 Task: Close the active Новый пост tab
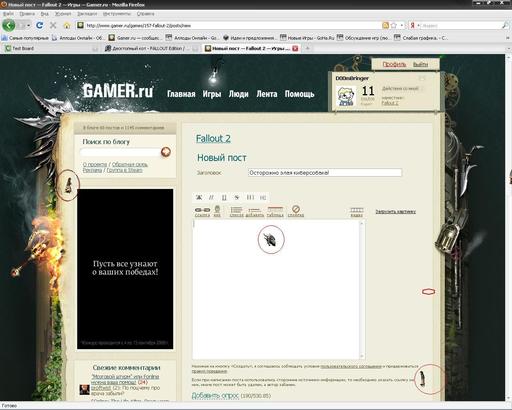click(295, 48)
